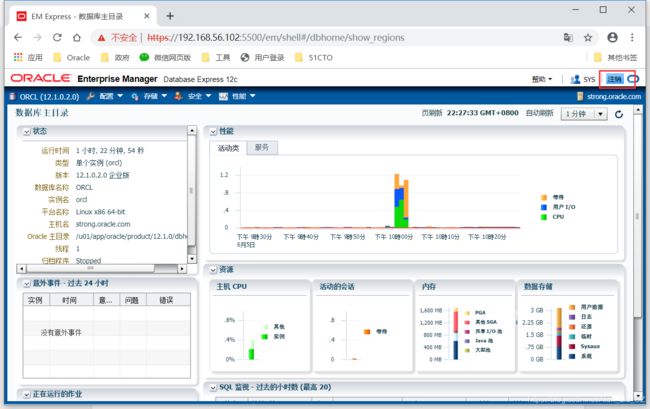Click the ORCL (12.1.0.2.0) database link
This screenshot has width=650, height=409.
[49, 97]
